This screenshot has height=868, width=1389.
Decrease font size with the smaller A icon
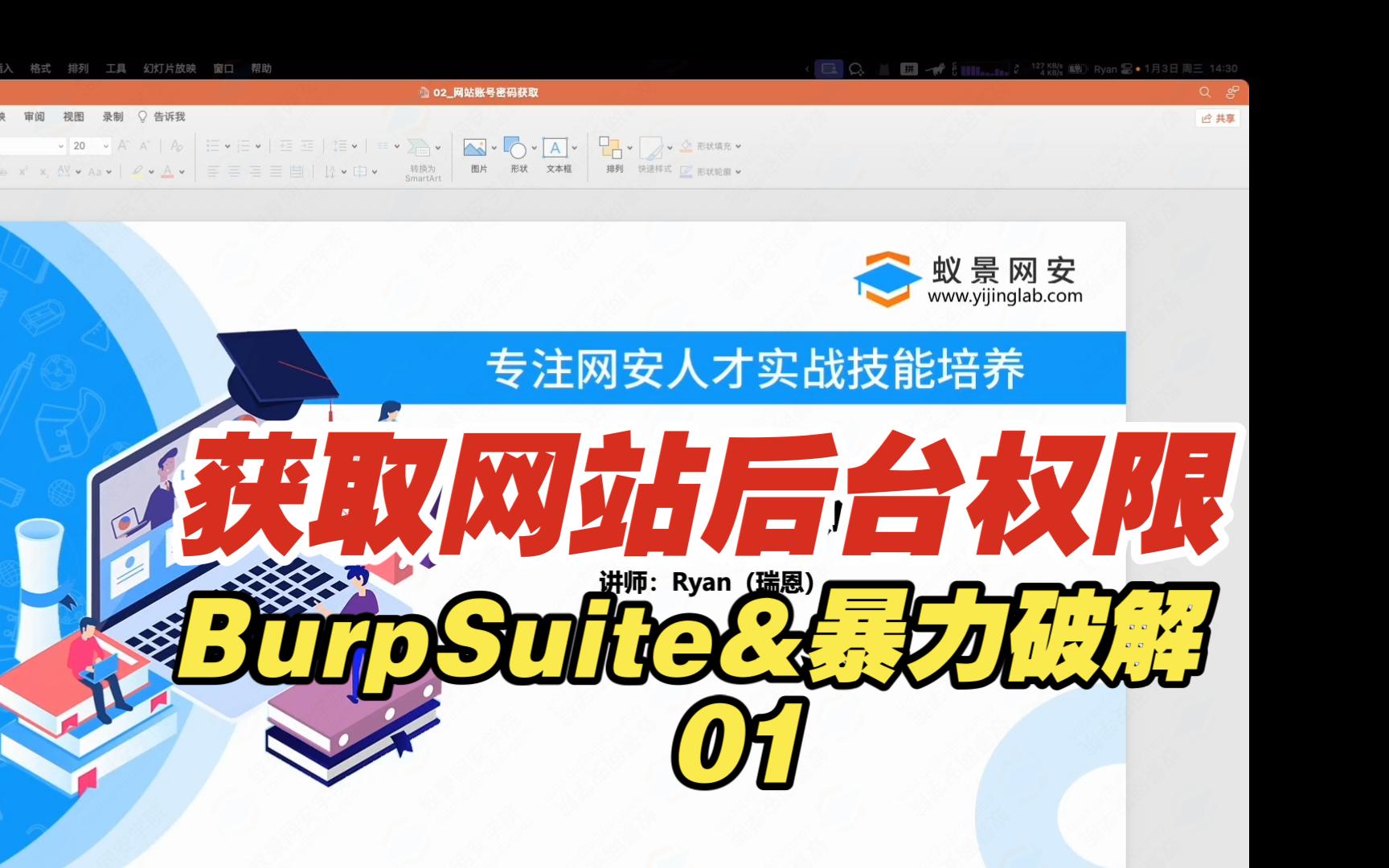(x=145, y=145)
